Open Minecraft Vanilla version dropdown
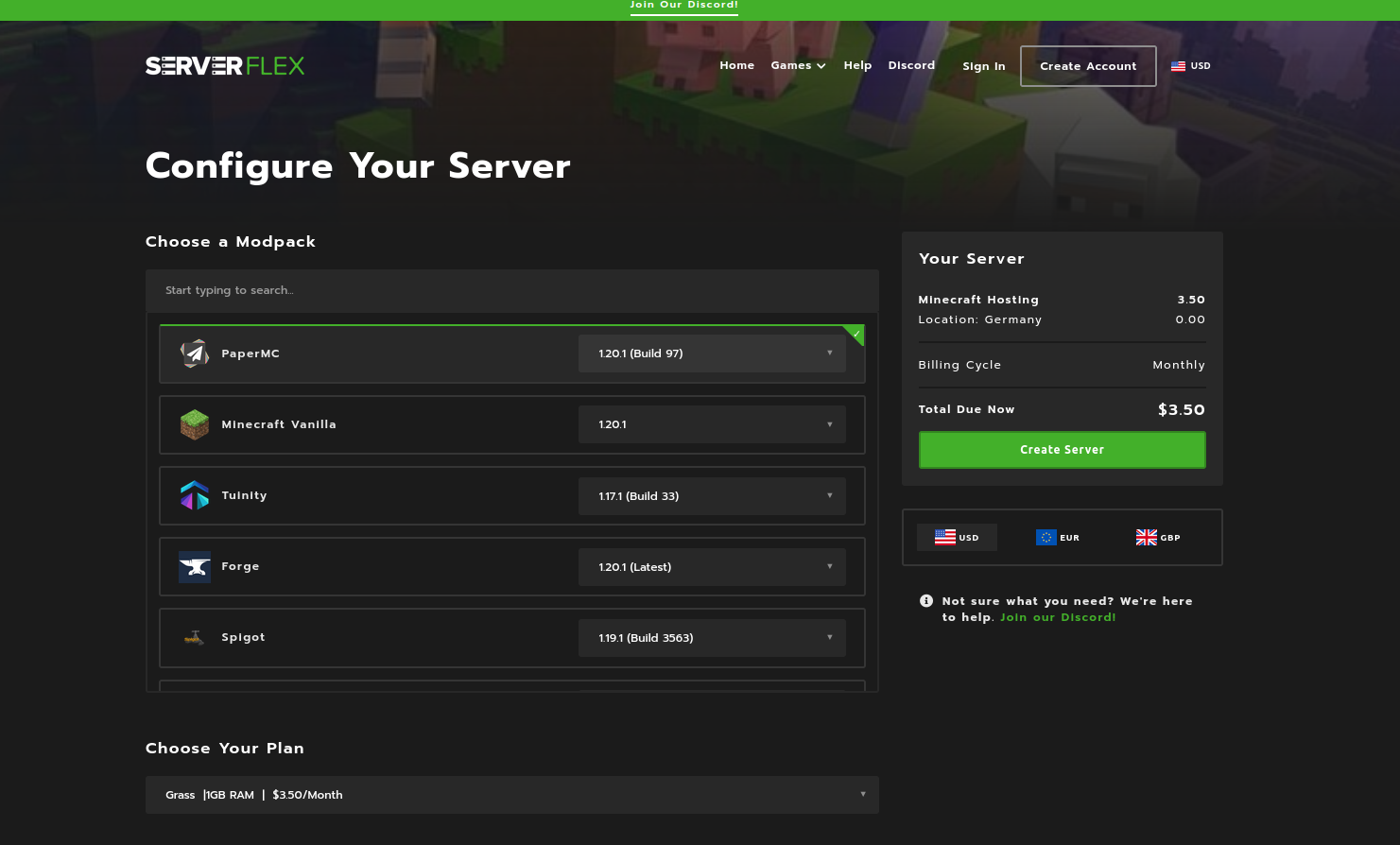The image size is (1400, 845). (x=712, y=424)
